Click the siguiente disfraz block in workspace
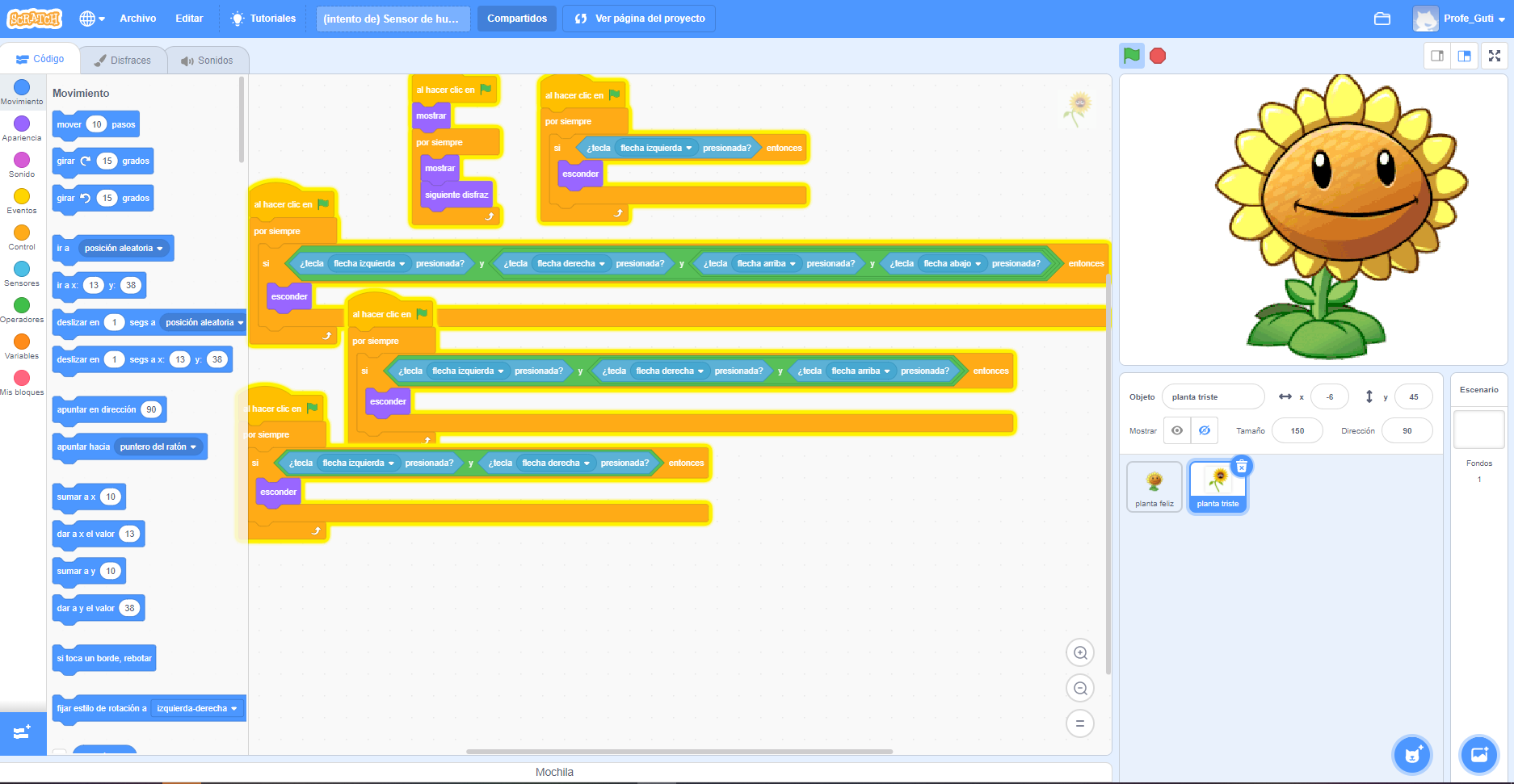Image resolution: width=1514 pixels, height=784 pixels. tap(456, 195)
